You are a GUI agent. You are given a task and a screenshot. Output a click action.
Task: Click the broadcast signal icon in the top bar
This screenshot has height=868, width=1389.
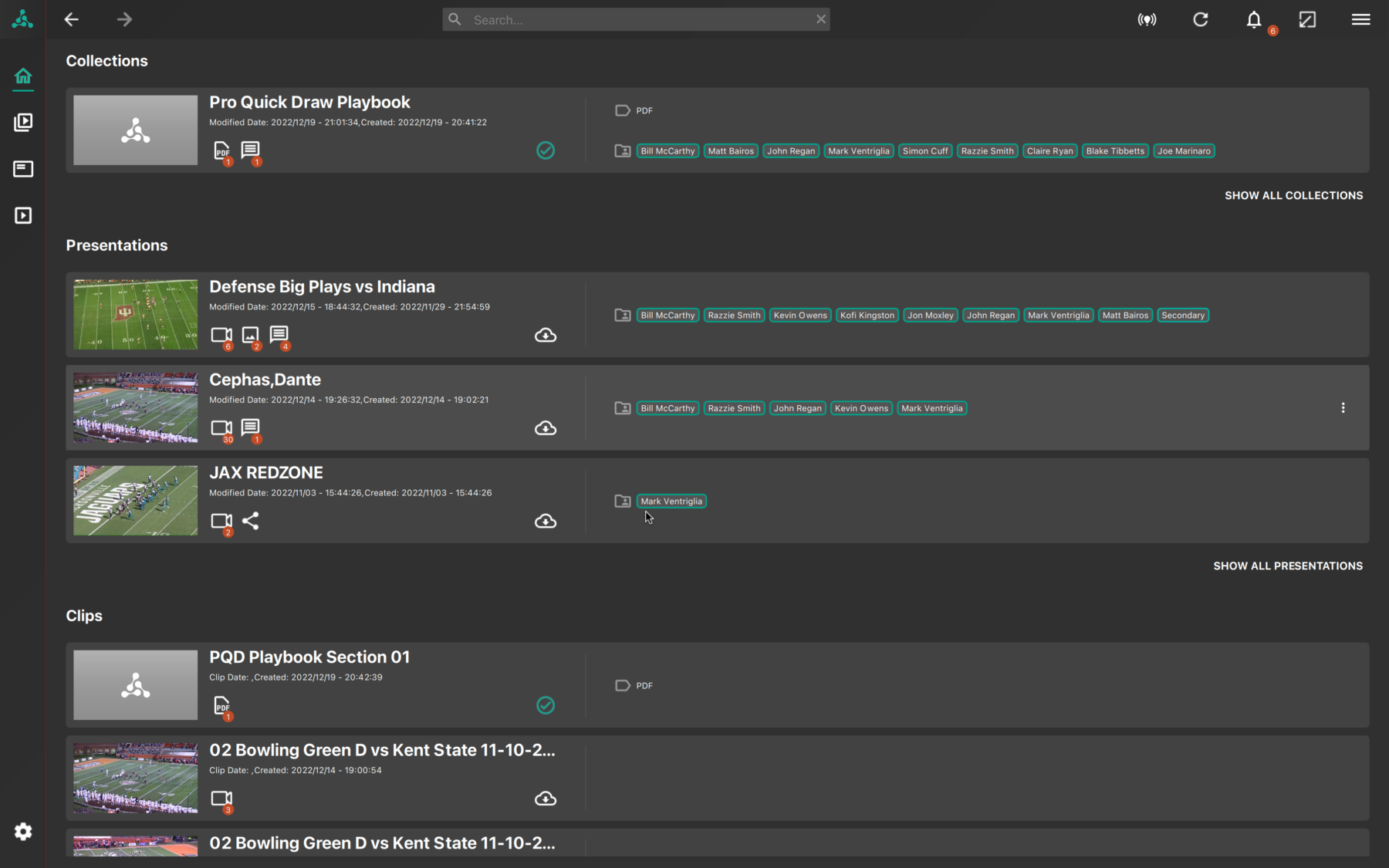pos(1147,19)
